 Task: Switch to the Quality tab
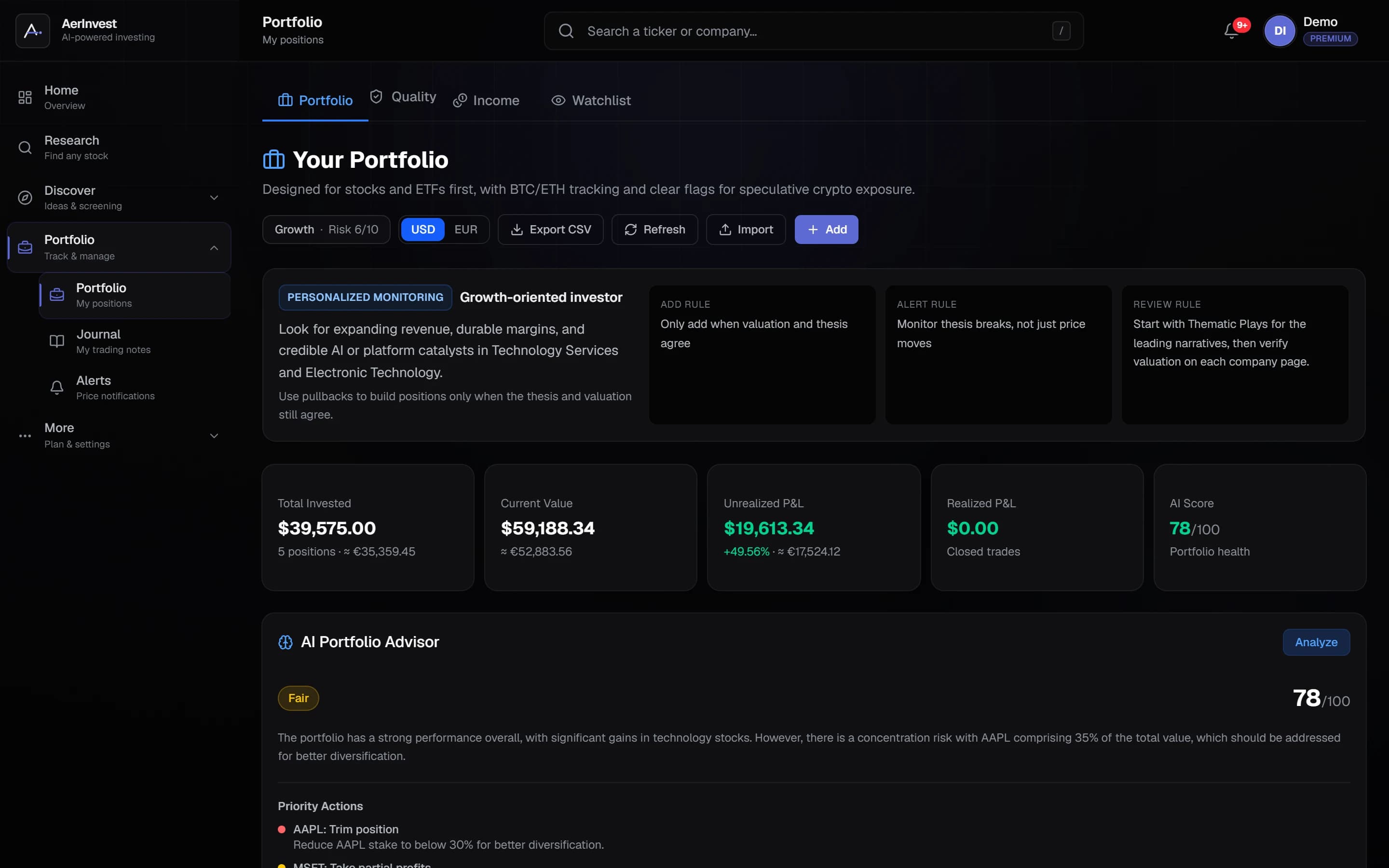point(403,96)
